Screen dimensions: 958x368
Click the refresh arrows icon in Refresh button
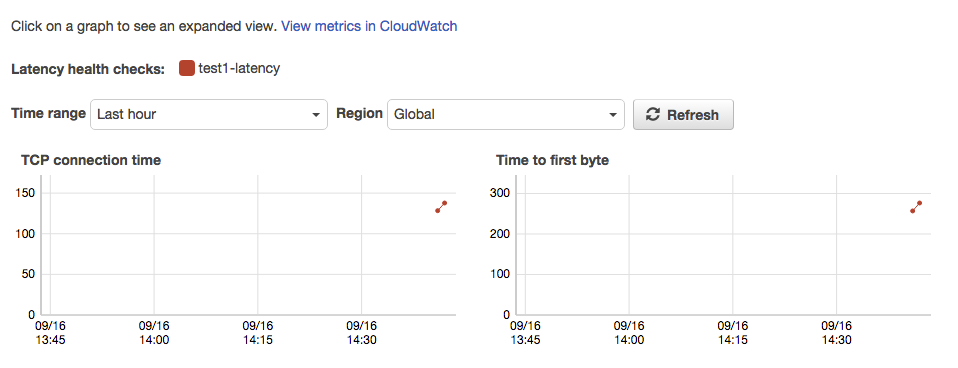653,114
